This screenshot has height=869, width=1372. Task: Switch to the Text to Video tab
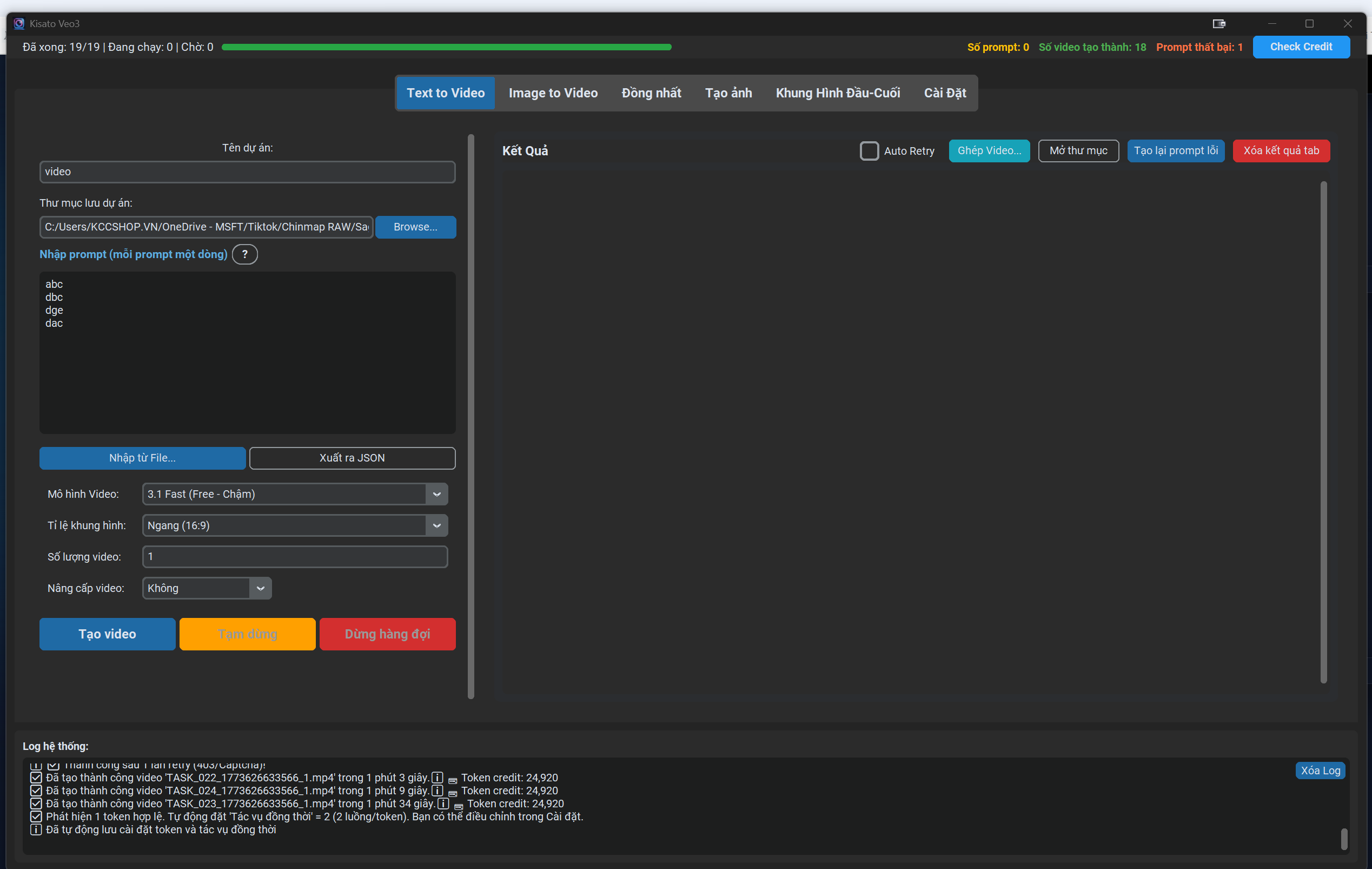click(x=446, y=93)
